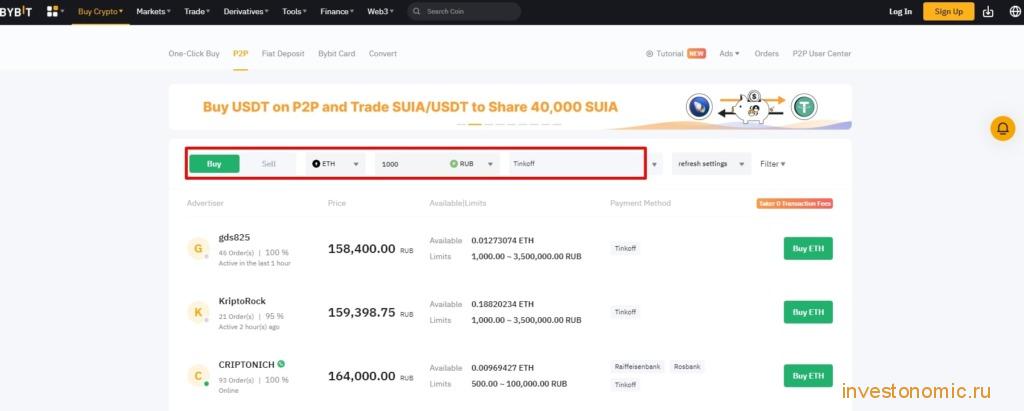This screenshot has height=411, width=1024.
Task: Open the RUB currency dropdown
Action: (473, 164)
